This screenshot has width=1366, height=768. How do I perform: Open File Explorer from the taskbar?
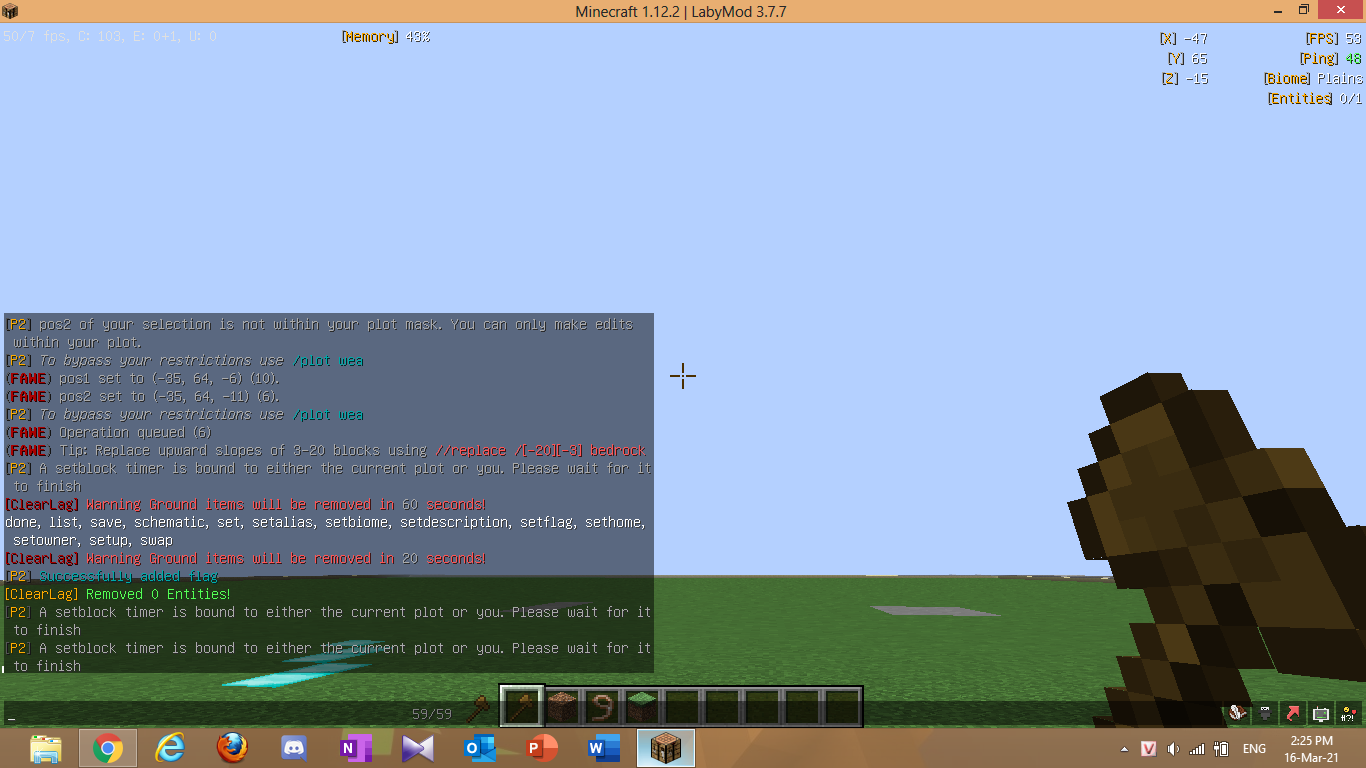tap(46, 748)
